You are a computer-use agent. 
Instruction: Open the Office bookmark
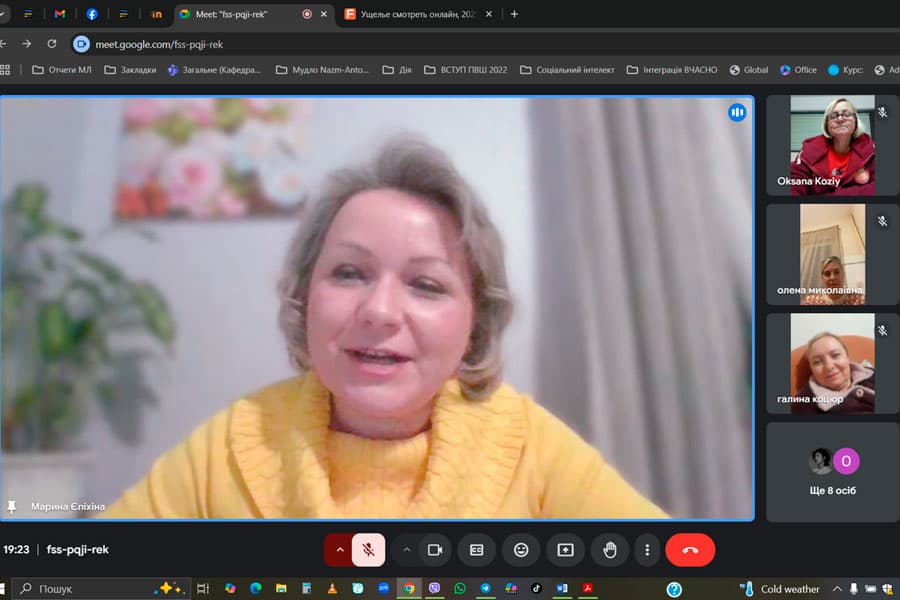(x=798, y=70)
